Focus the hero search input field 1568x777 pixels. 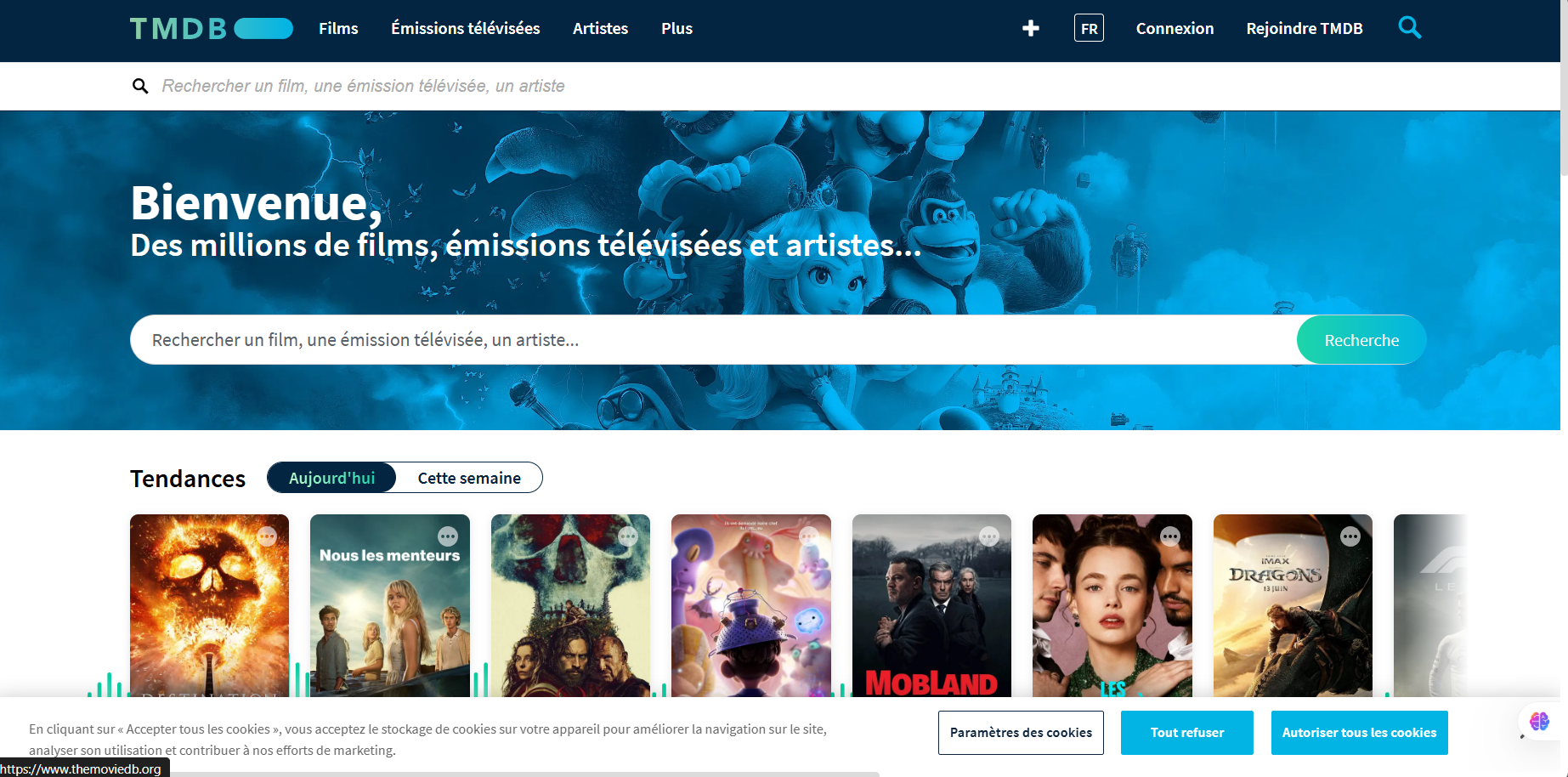point(714,340)
